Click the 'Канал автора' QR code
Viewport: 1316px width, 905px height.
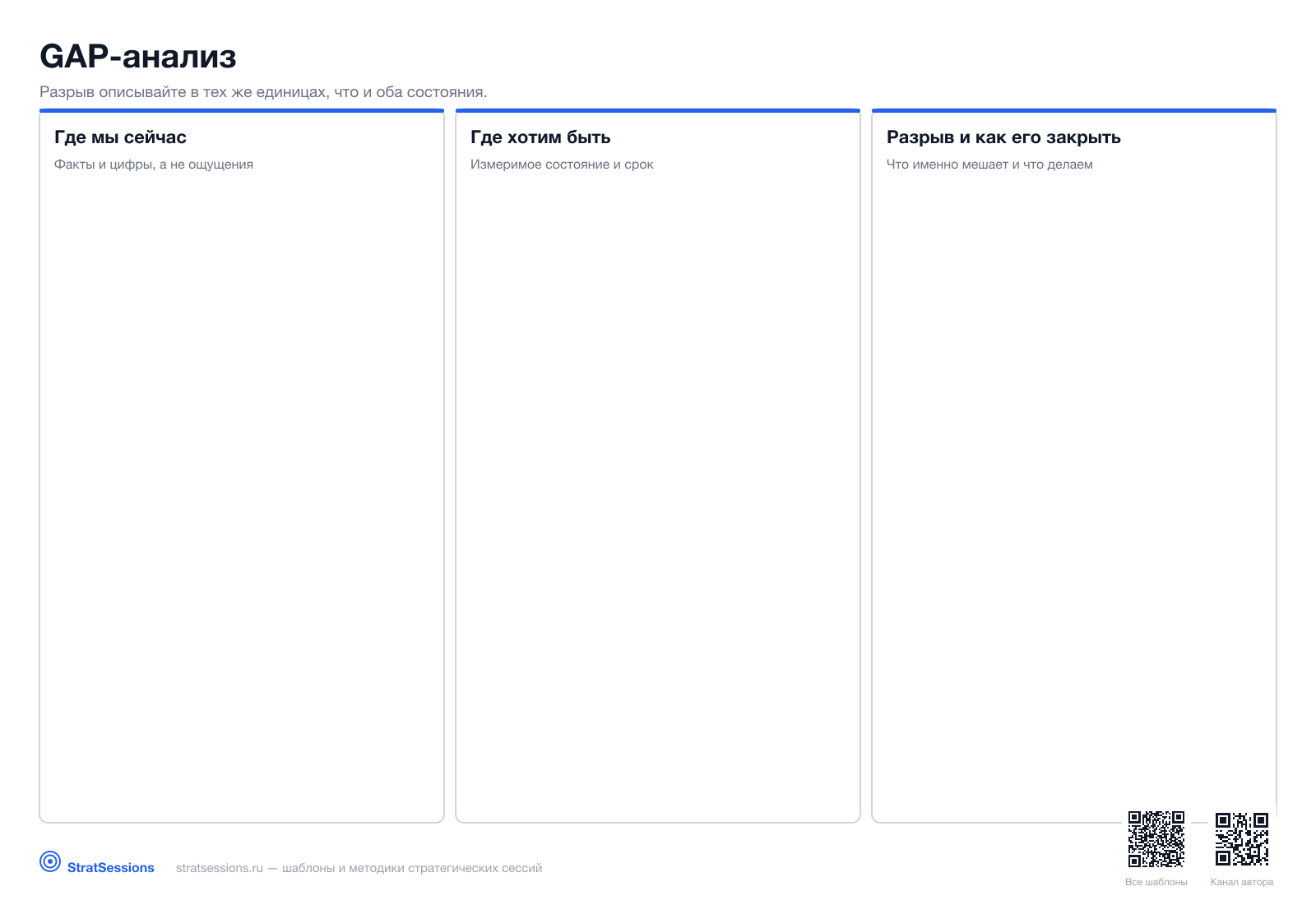point(1242,839)
